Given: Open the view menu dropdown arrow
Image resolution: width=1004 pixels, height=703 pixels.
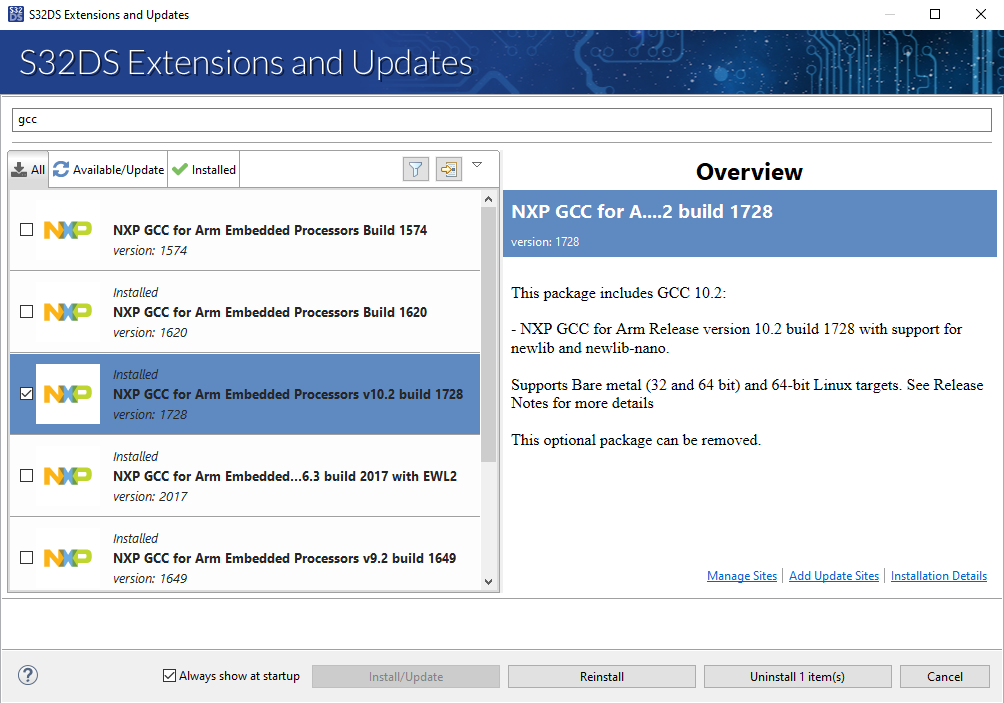Looking at the screenshot, I should pyautogui.click(x=477, y=165).
